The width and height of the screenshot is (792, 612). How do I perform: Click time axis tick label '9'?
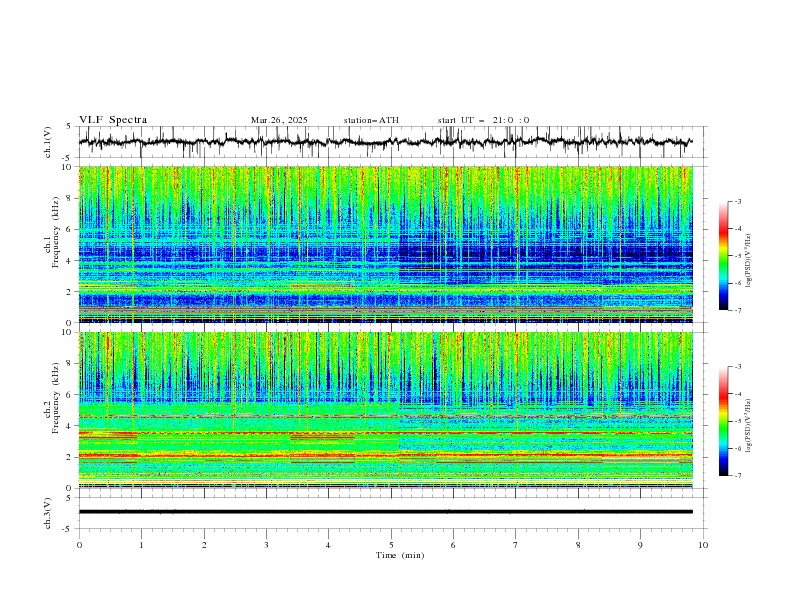coord(640,545)
